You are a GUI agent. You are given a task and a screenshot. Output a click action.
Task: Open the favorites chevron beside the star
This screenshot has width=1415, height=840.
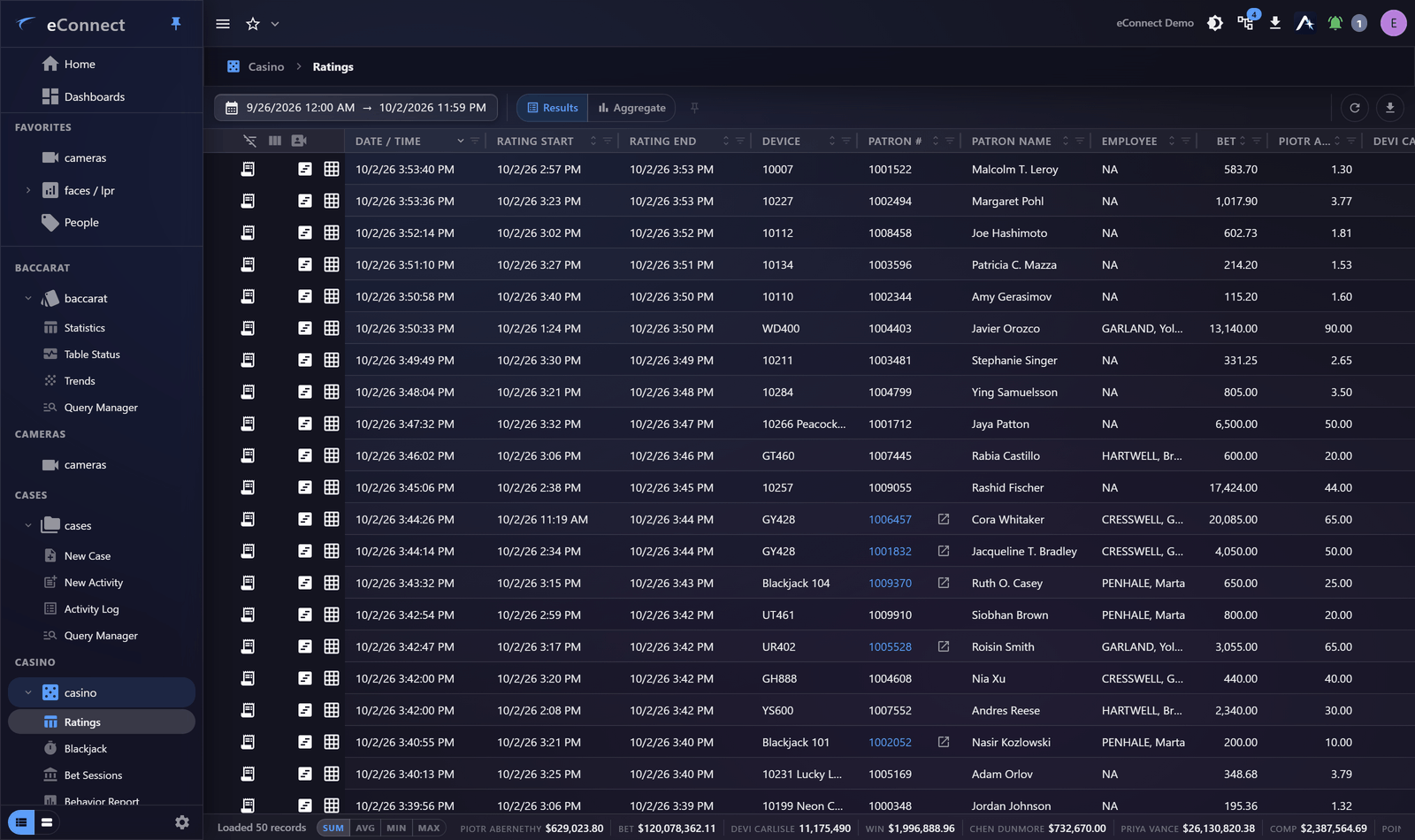275,24
